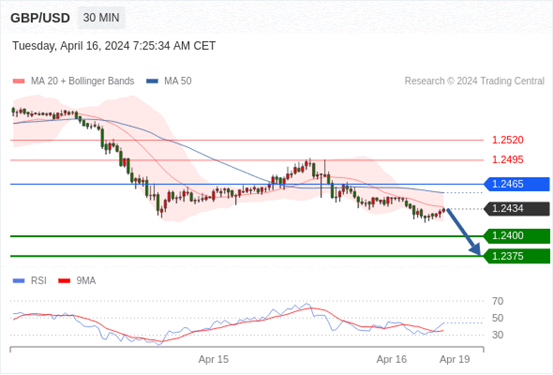Click the RSI 30 axis value

pos(498,335)
